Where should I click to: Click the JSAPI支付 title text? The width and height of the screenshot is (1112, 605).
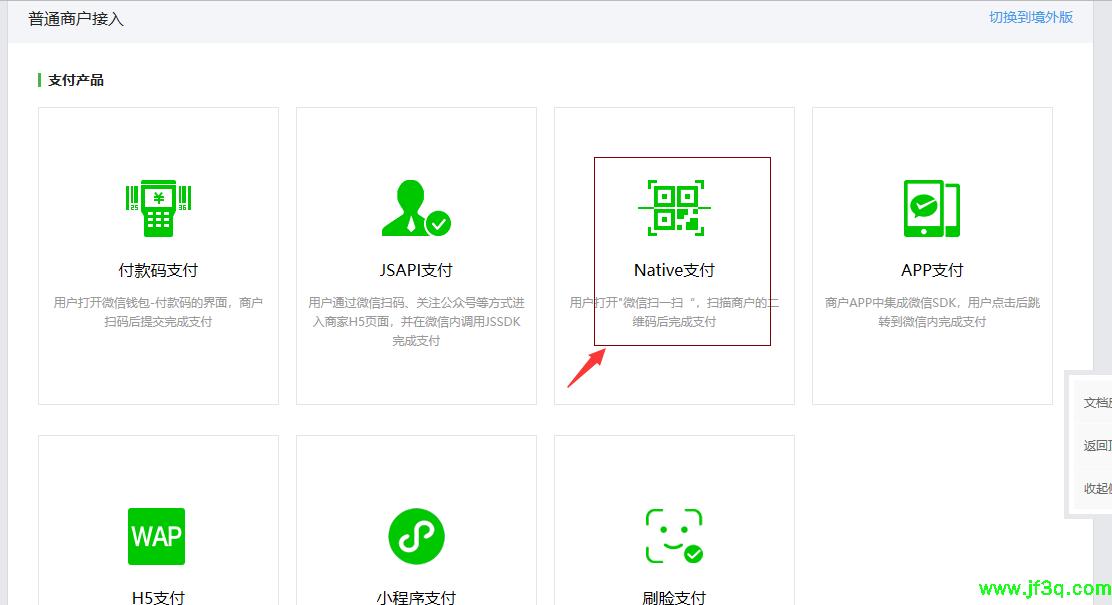click(416, 270)
